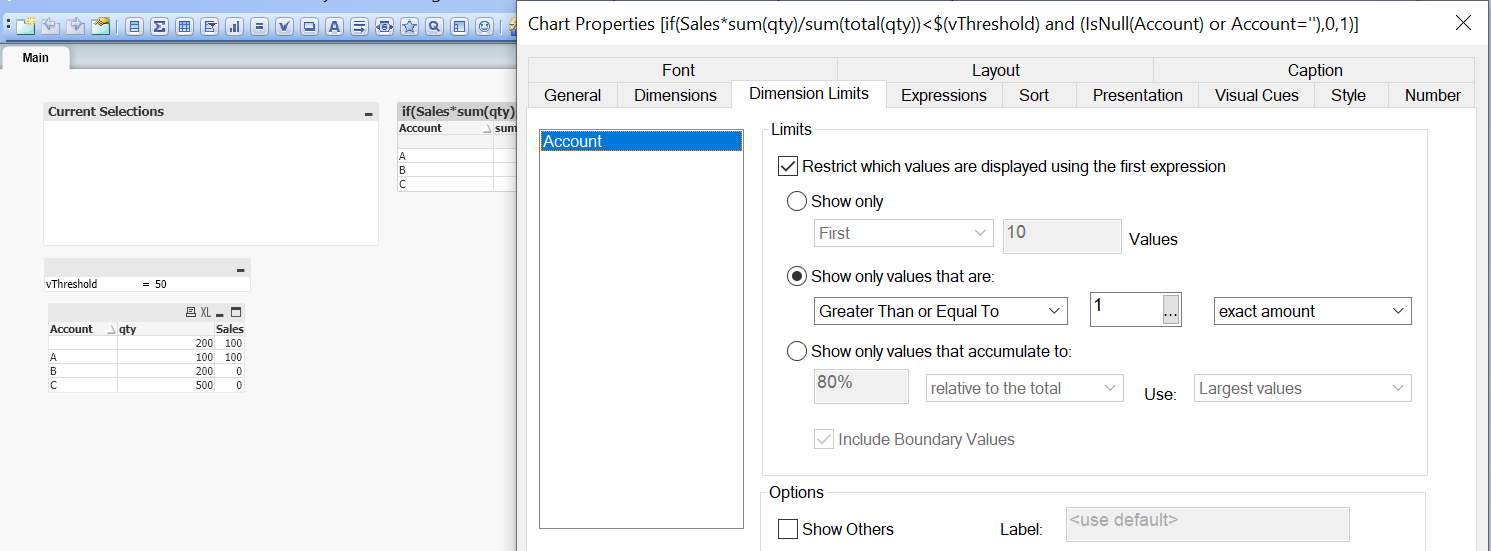Switch to the Layout tab

[x=996, y=70]
